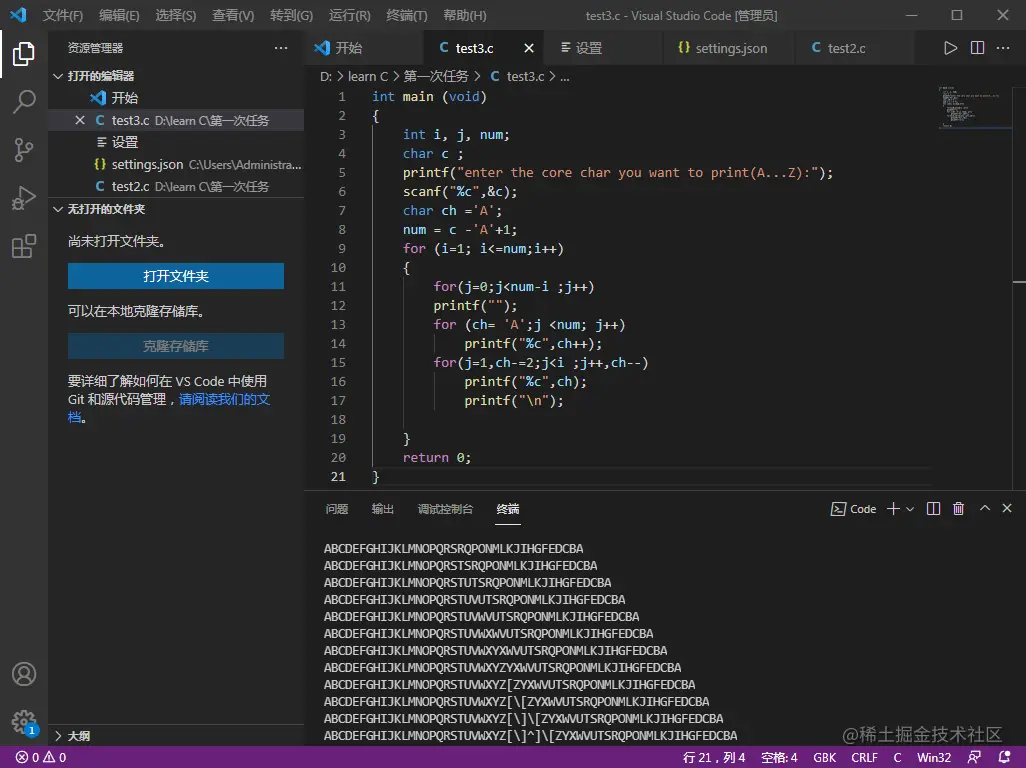The image size is (1026, 768).
Task: Select language mode 'C' in status bar
Action: pos(897,758)
